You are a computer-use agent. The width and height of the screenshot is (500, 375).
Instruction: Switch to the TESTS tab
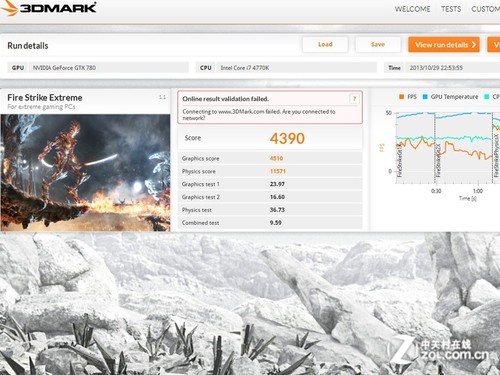[x=451, y=9]
